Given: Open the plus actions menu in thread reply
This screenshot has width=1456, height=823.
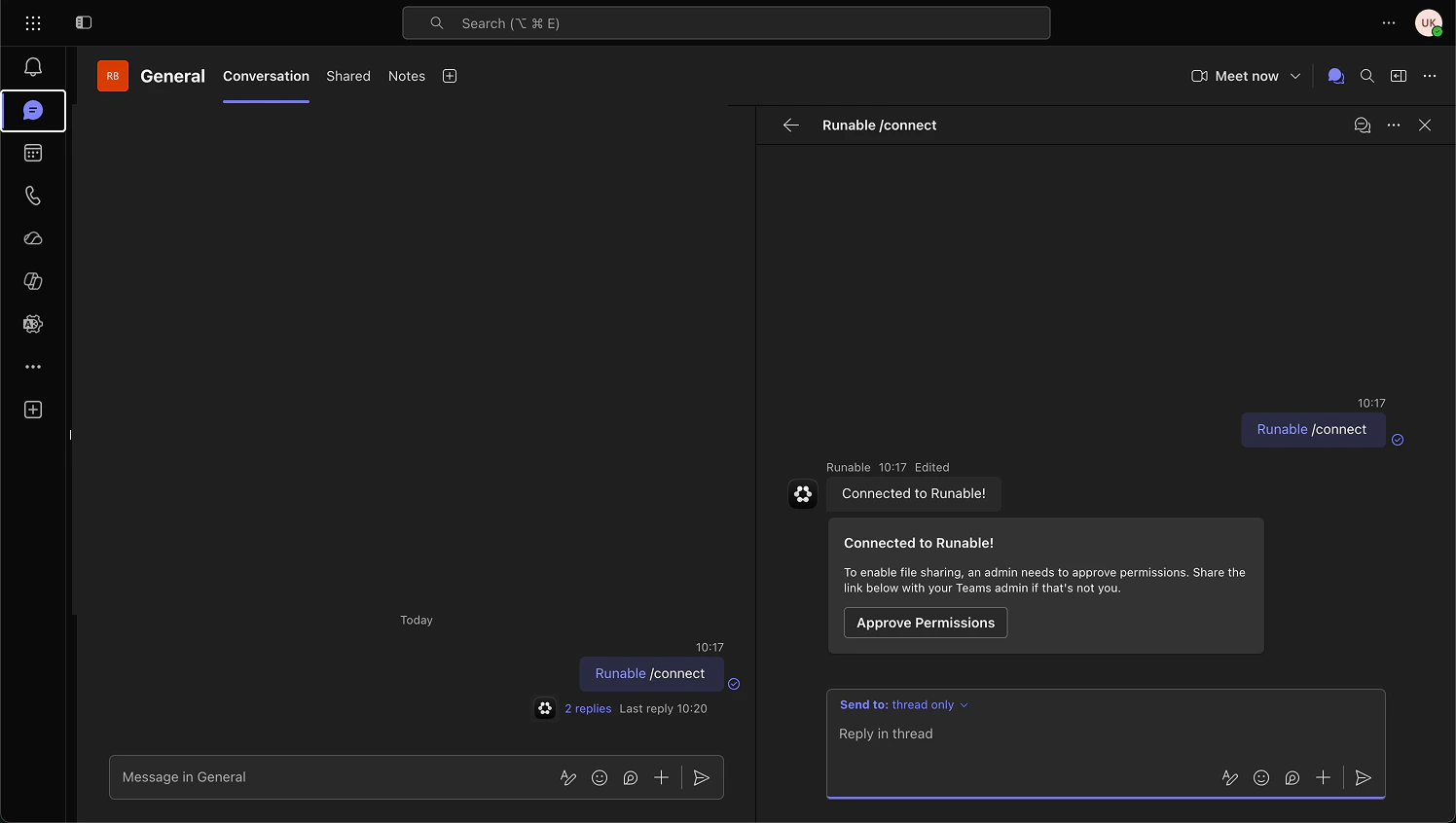Looking at the screenshot, I should (1323, 777).
